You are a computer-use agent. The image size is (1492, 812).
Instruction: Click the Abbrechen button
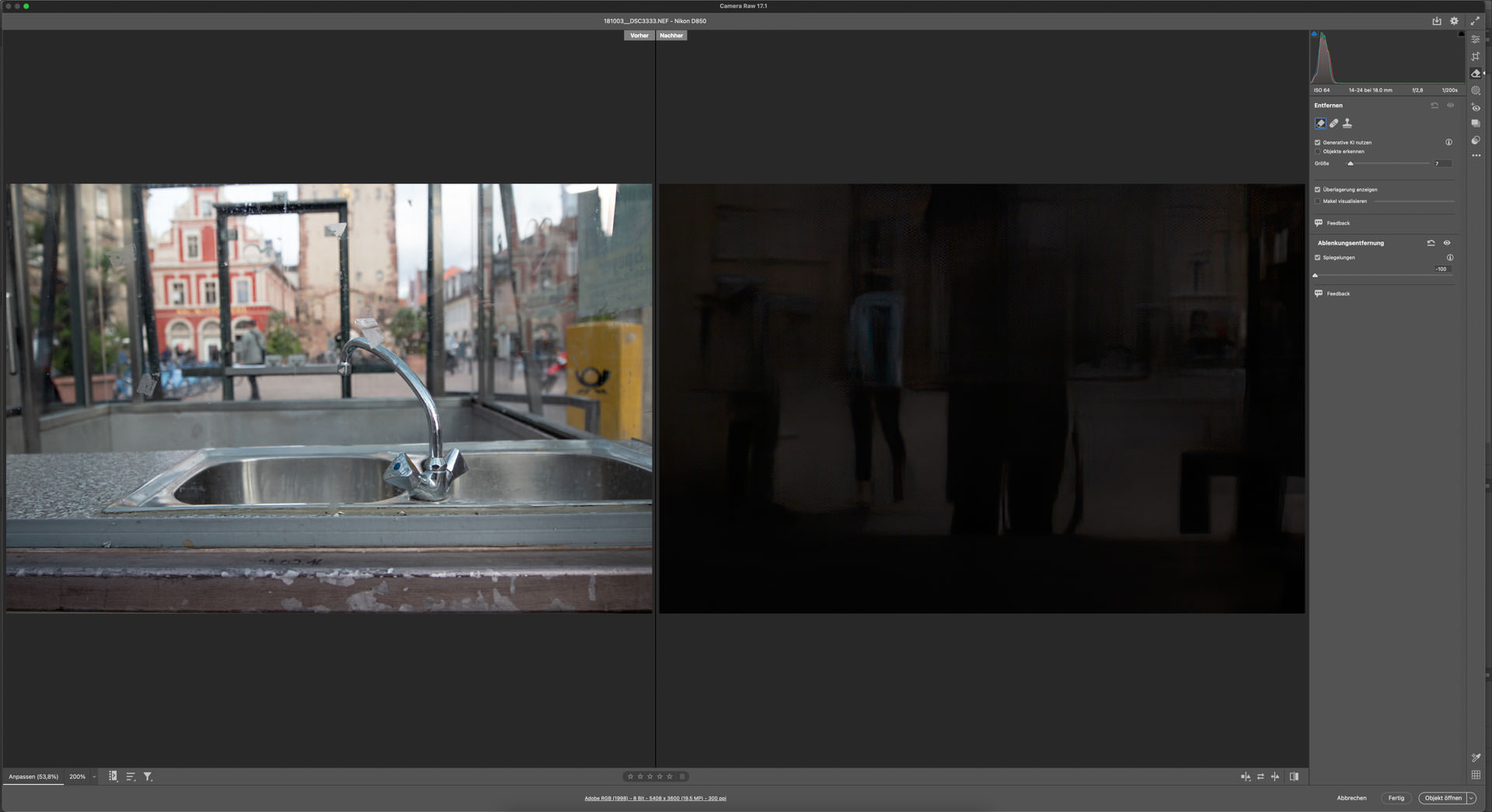click(1351, 798)
